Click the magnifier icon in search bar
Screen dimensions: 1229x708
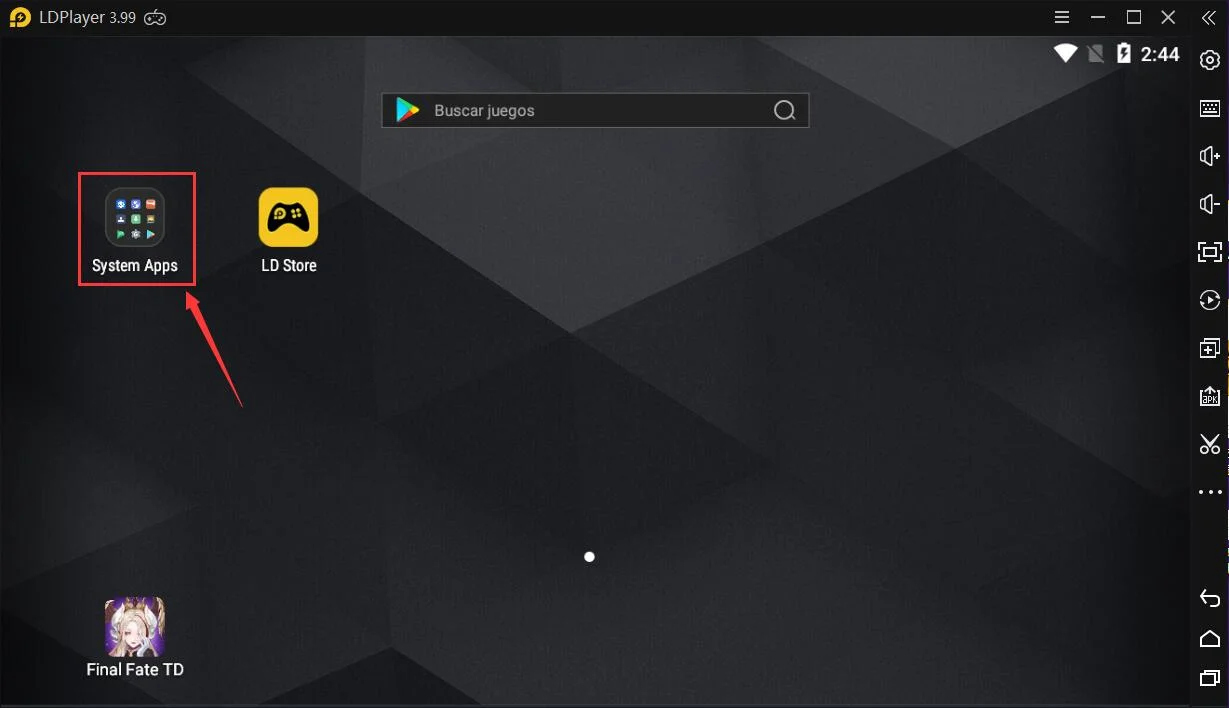pyautogui.click(x=785, y=111)
